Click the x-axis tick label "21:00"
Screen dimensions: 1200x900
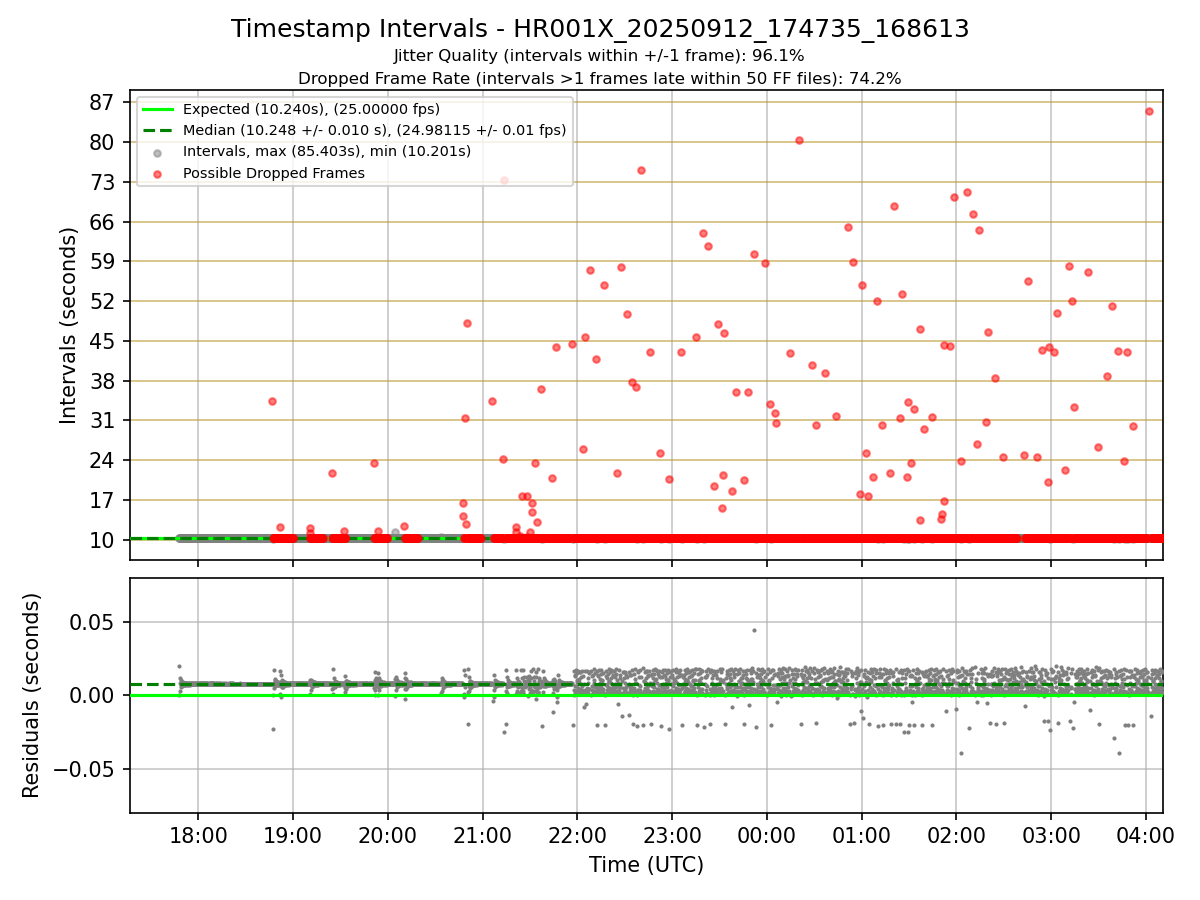[482, 834]
